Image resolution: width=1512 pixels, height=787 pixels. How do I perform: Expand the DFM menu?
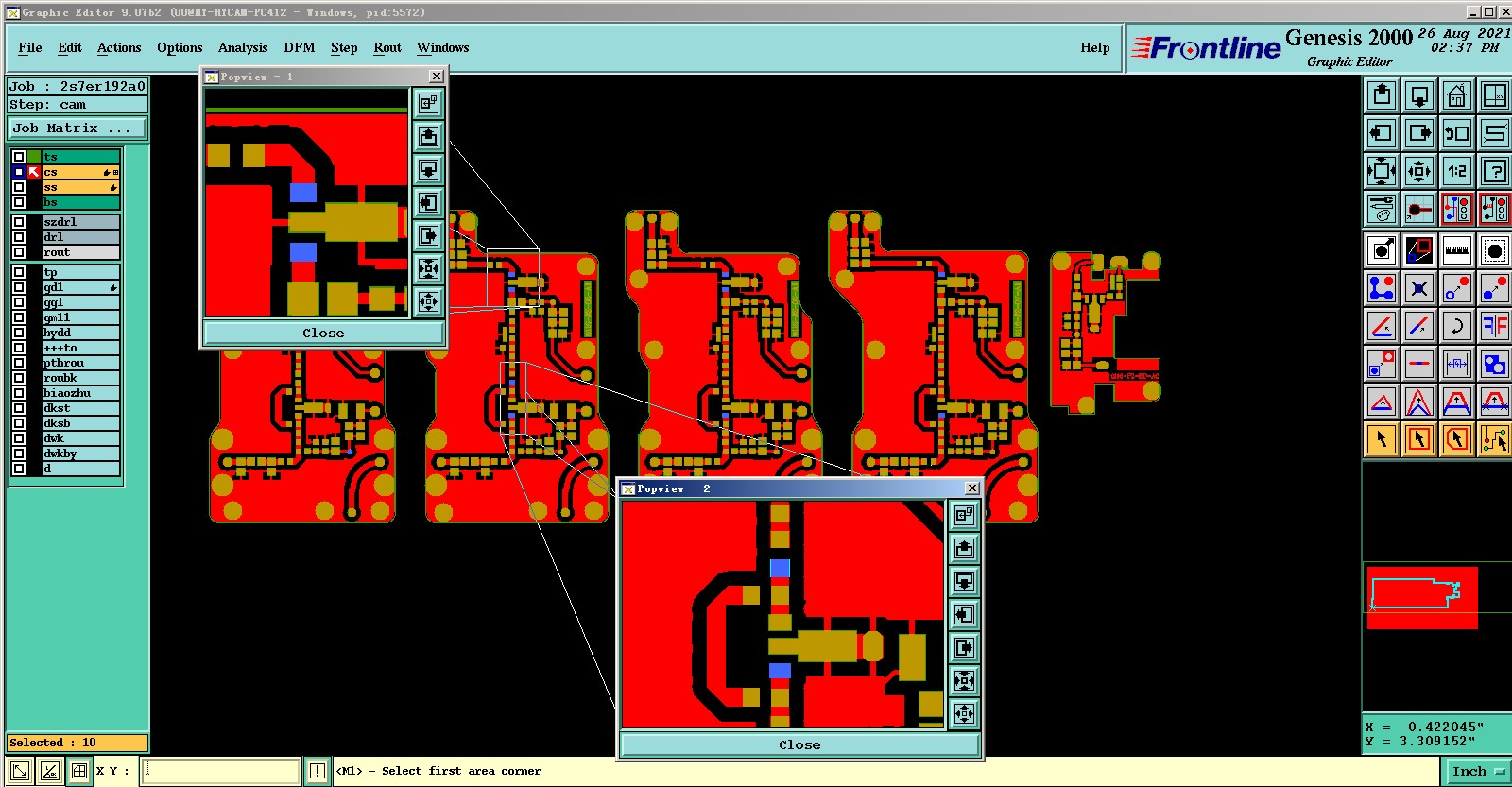tap(300, 47)
